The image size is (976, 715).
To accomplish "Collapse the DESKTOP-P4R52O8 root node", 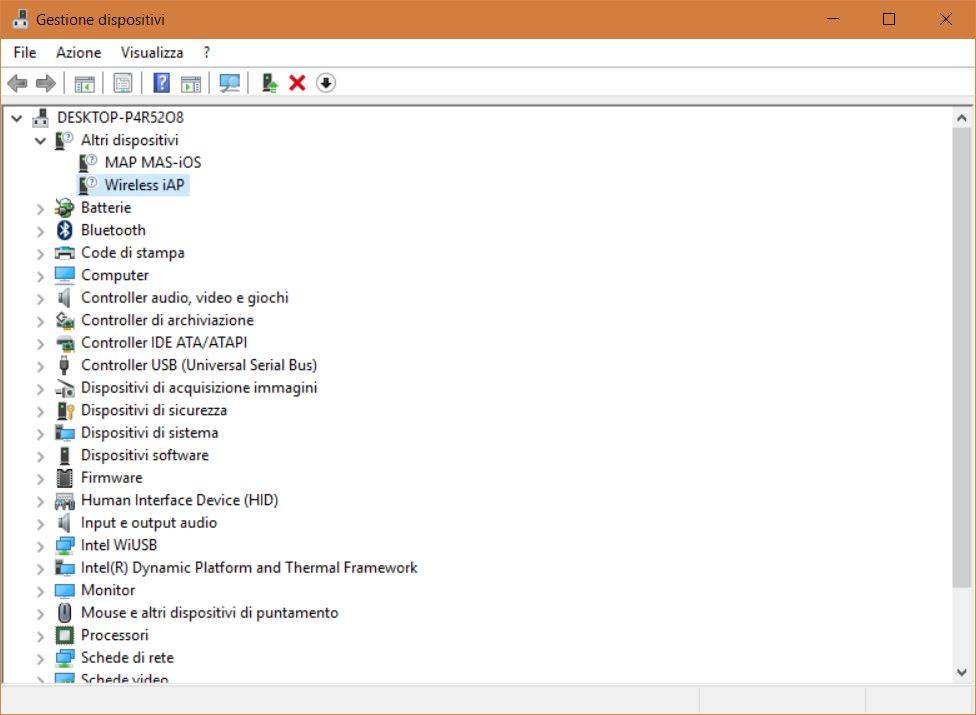I will coord(17,118).
